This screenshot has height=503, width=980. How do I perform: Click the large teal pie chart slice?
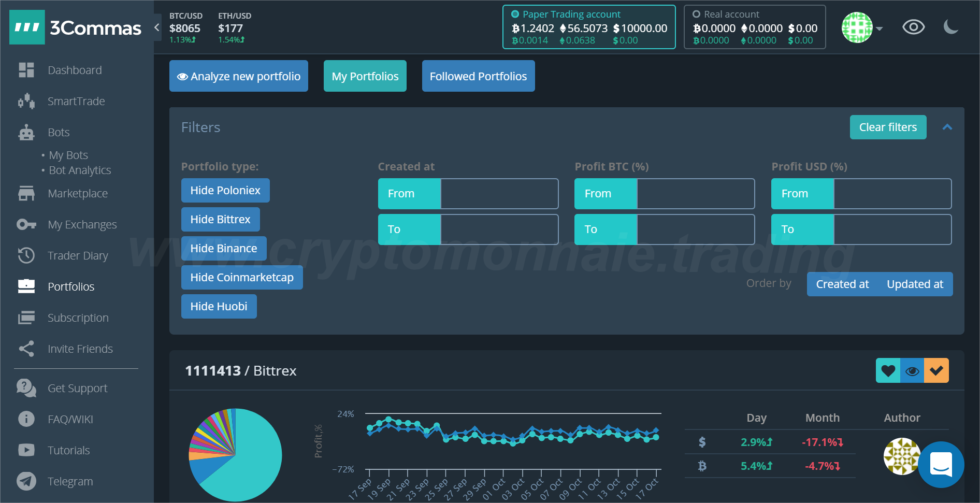coord(250,459)
